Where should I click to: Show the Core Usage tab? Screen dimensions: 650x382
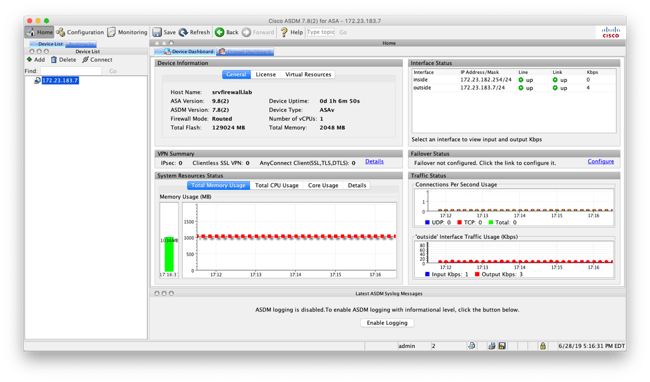tap(323, 185)
